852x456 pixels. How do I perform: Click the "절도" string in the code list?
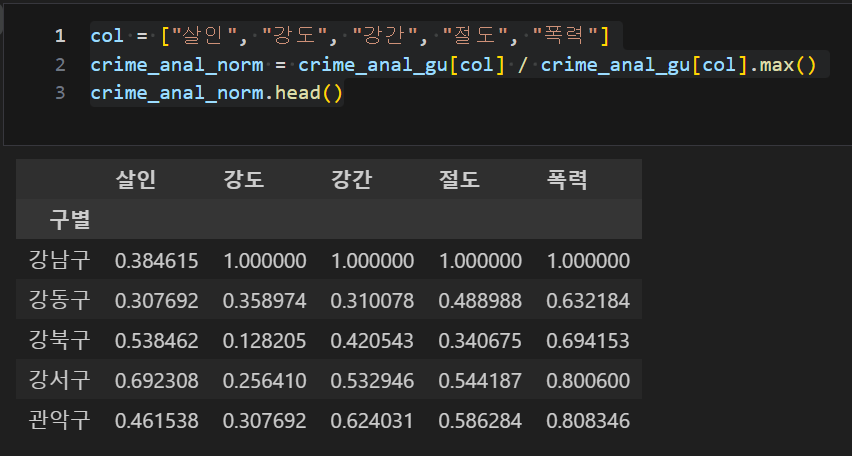[x=474, y=36]
